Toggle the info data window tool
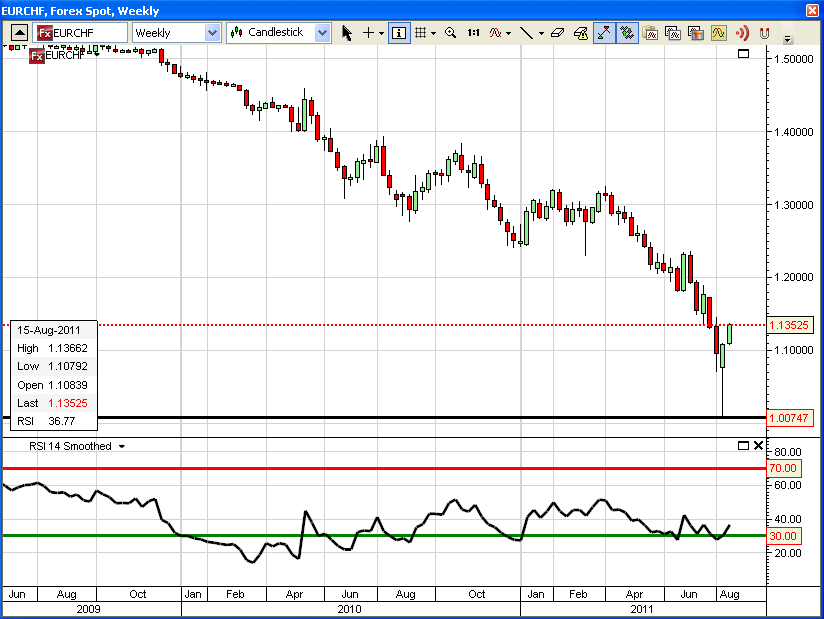The width and height of the screenshot is (824, 619). [x=399, y=32]
